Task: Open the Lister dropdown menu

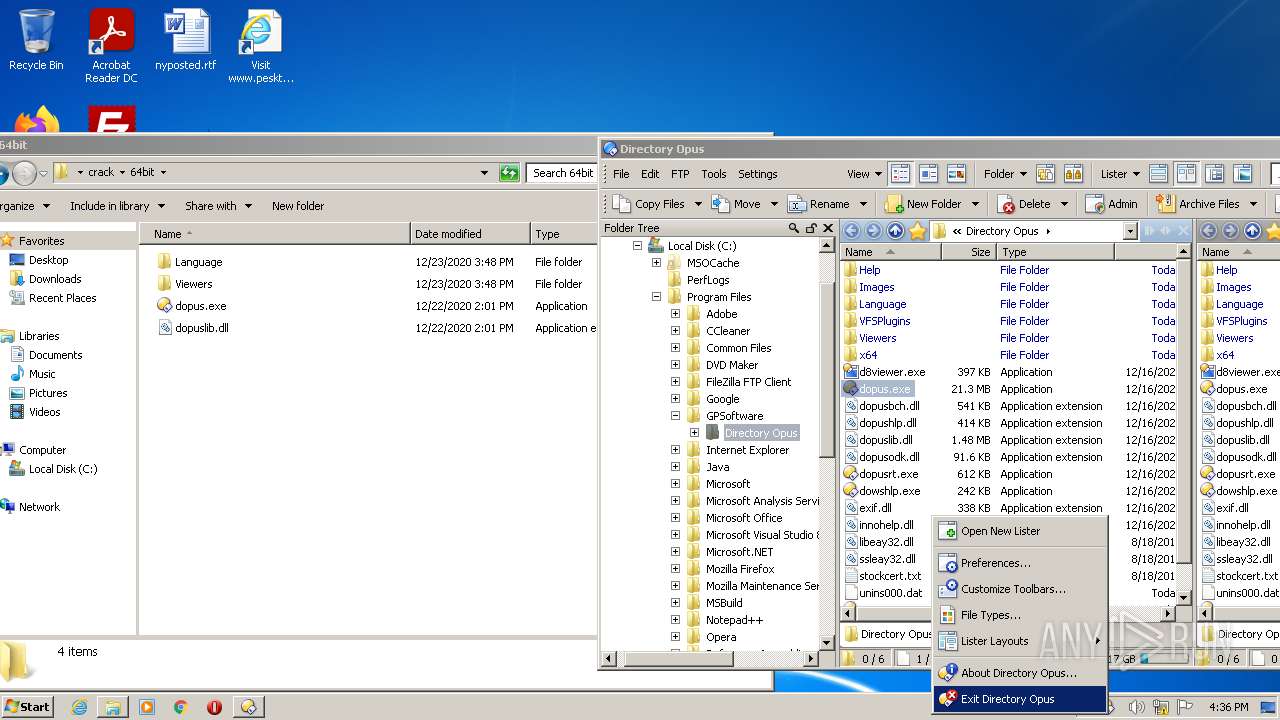Action: pyautogui.click(x=1120, y=173)
